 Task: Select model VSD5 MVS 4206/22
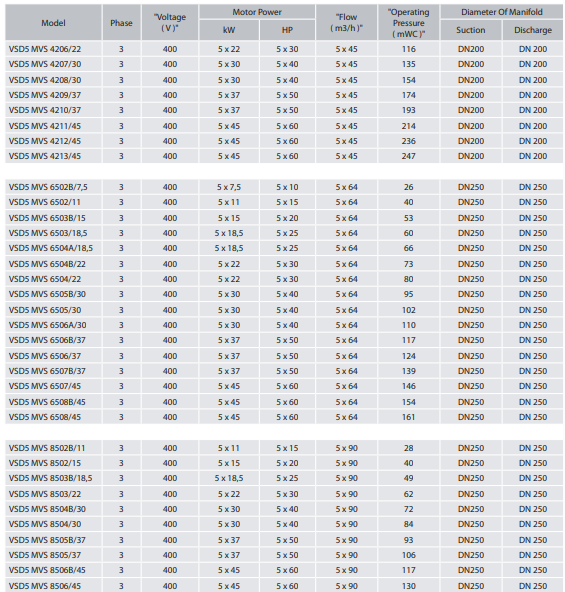[x=45, y=49]
